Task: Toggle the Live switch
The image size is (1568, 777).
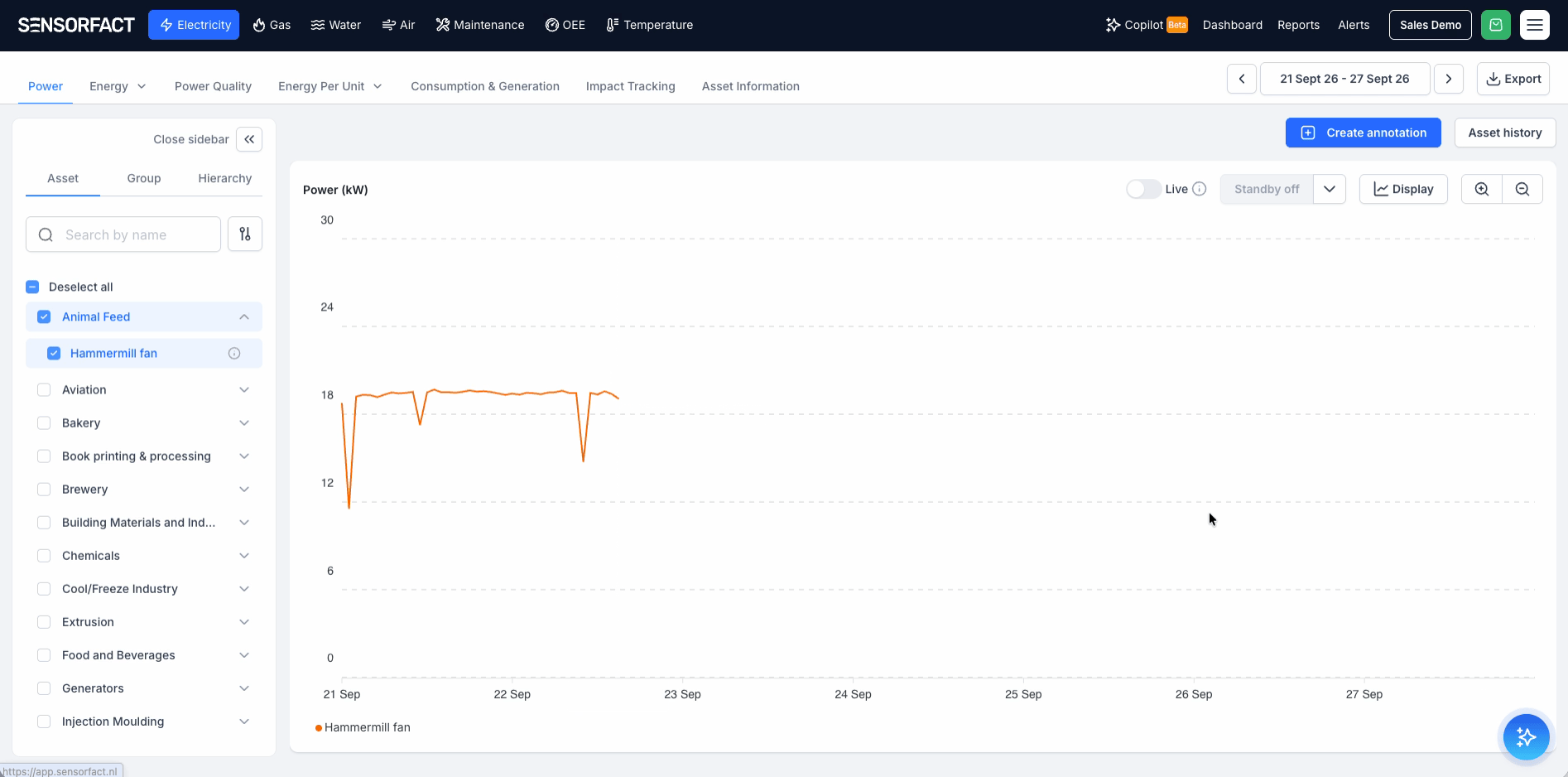Action: pos(1142,189)
